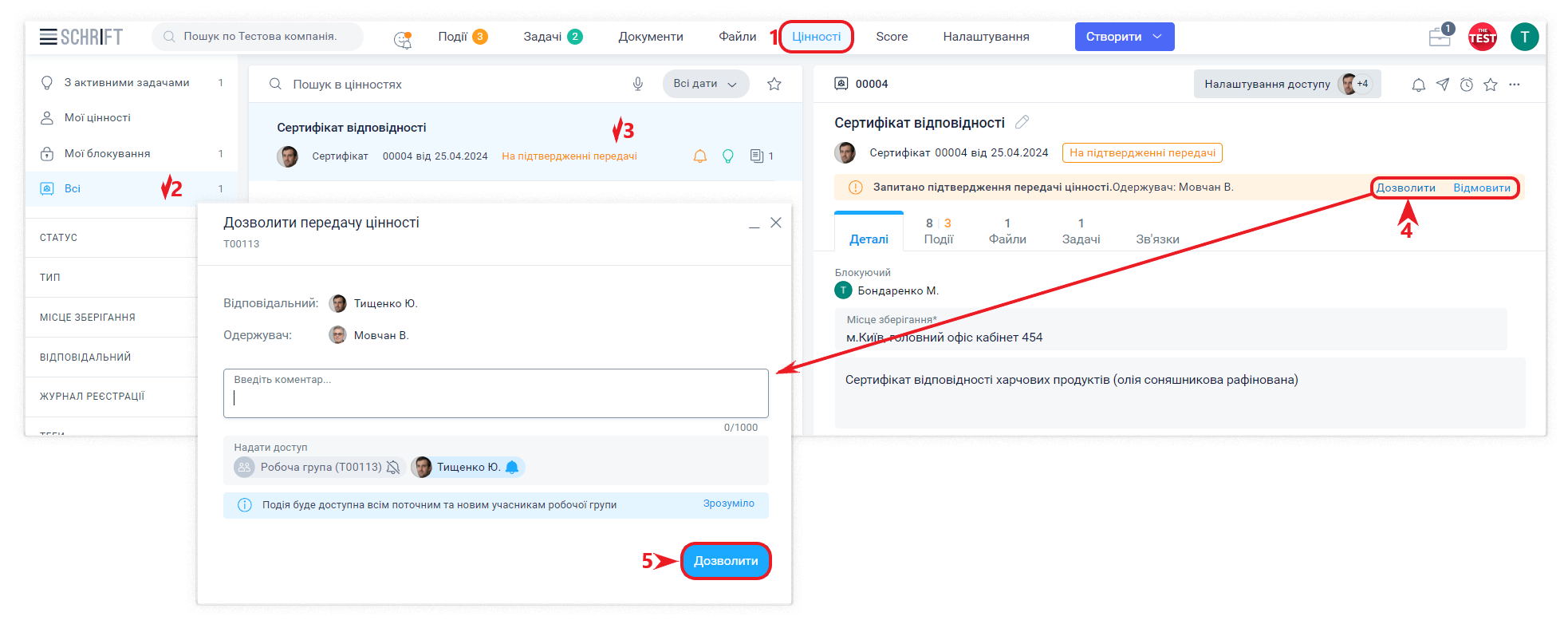Switch to the Файли tab in details

point(1007,231)
